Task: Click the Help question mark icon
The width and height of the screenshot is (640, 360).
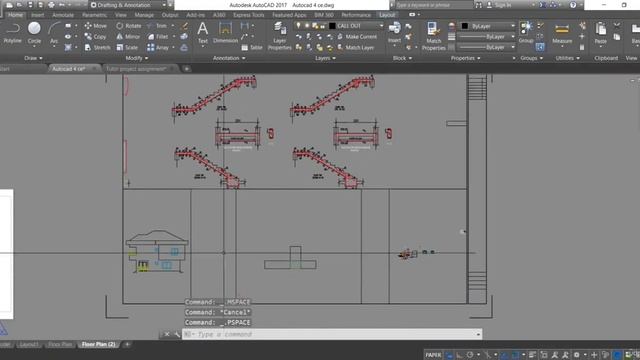Action: 573,5
